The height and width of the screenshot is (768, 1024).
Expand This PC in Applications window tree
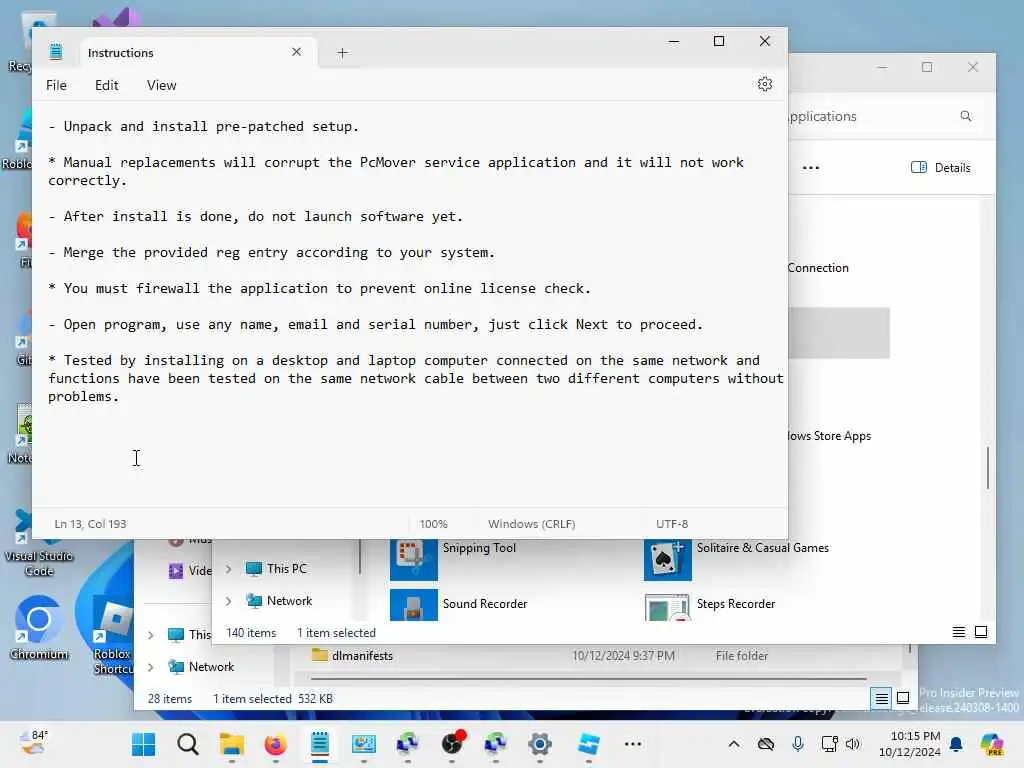(x=229, y=569)
